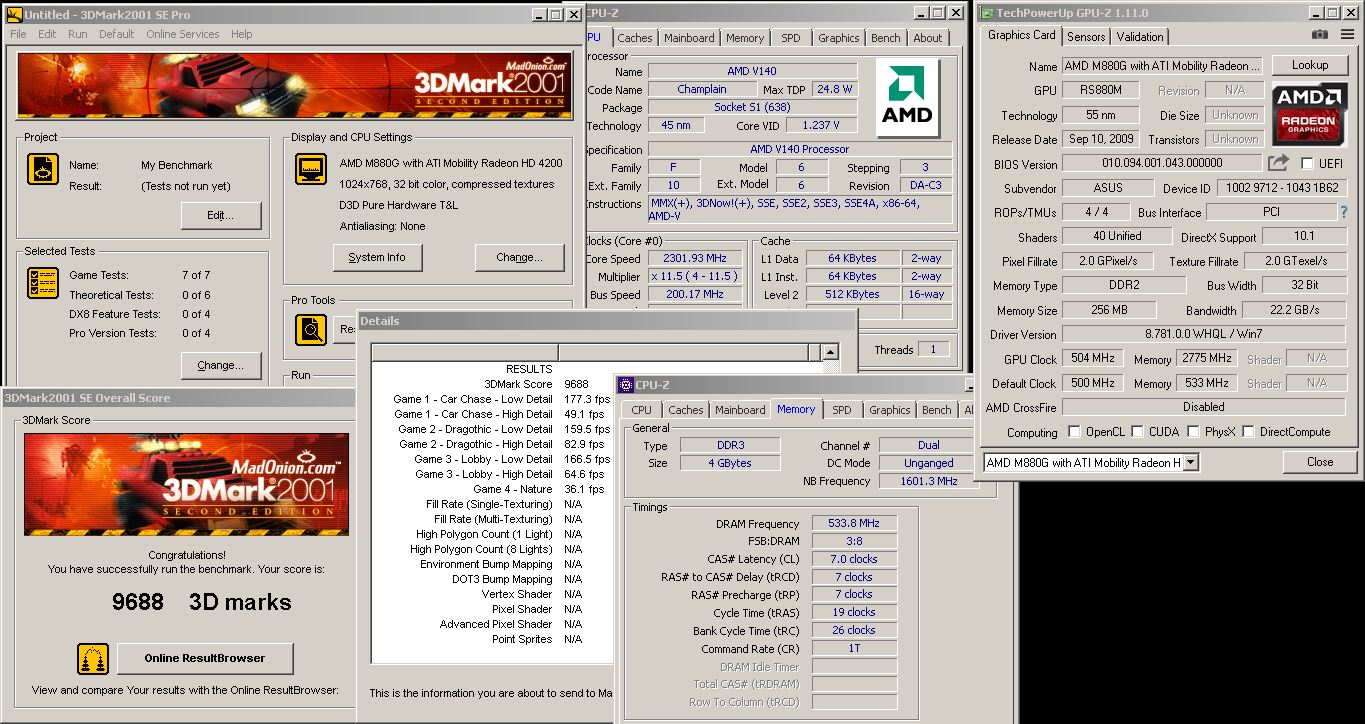Click the Details list scroll up arrow
The image size is (1365, 724).
[x=829, y=352]
